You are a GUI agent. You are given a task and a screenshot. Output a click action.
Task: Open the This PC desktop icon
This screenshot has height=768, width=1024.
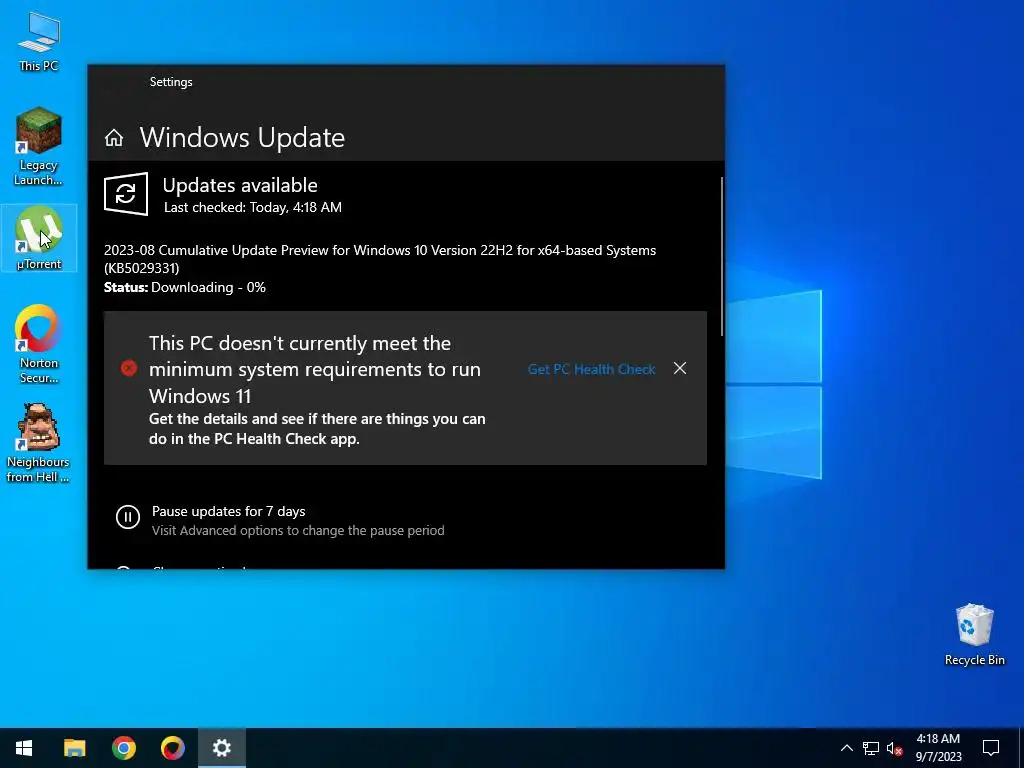[39, 42]
